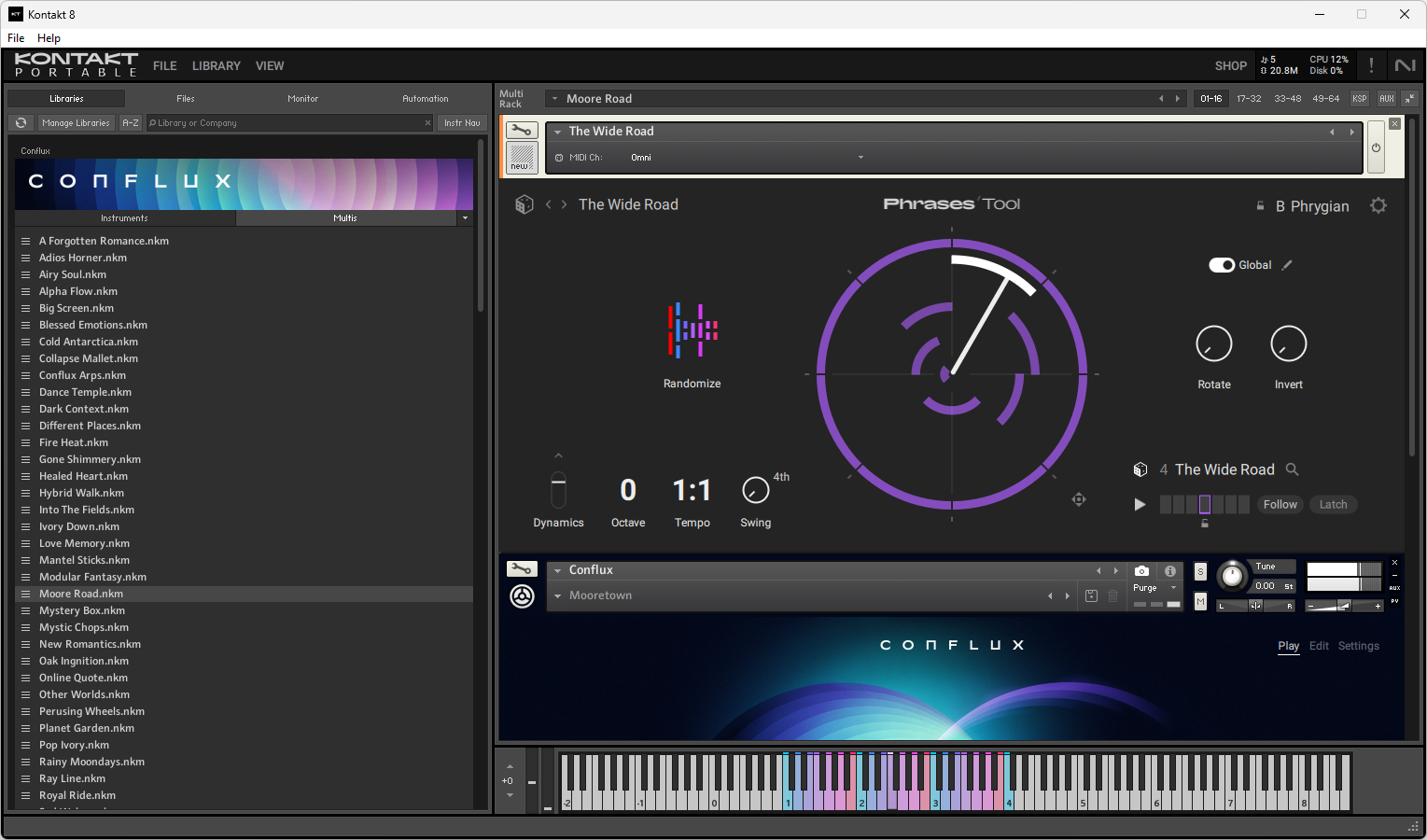The height and width of the screenshot is (840, 1427).
Task: Open the B Phrygian scale selector
Action: tap(1312, 206)
